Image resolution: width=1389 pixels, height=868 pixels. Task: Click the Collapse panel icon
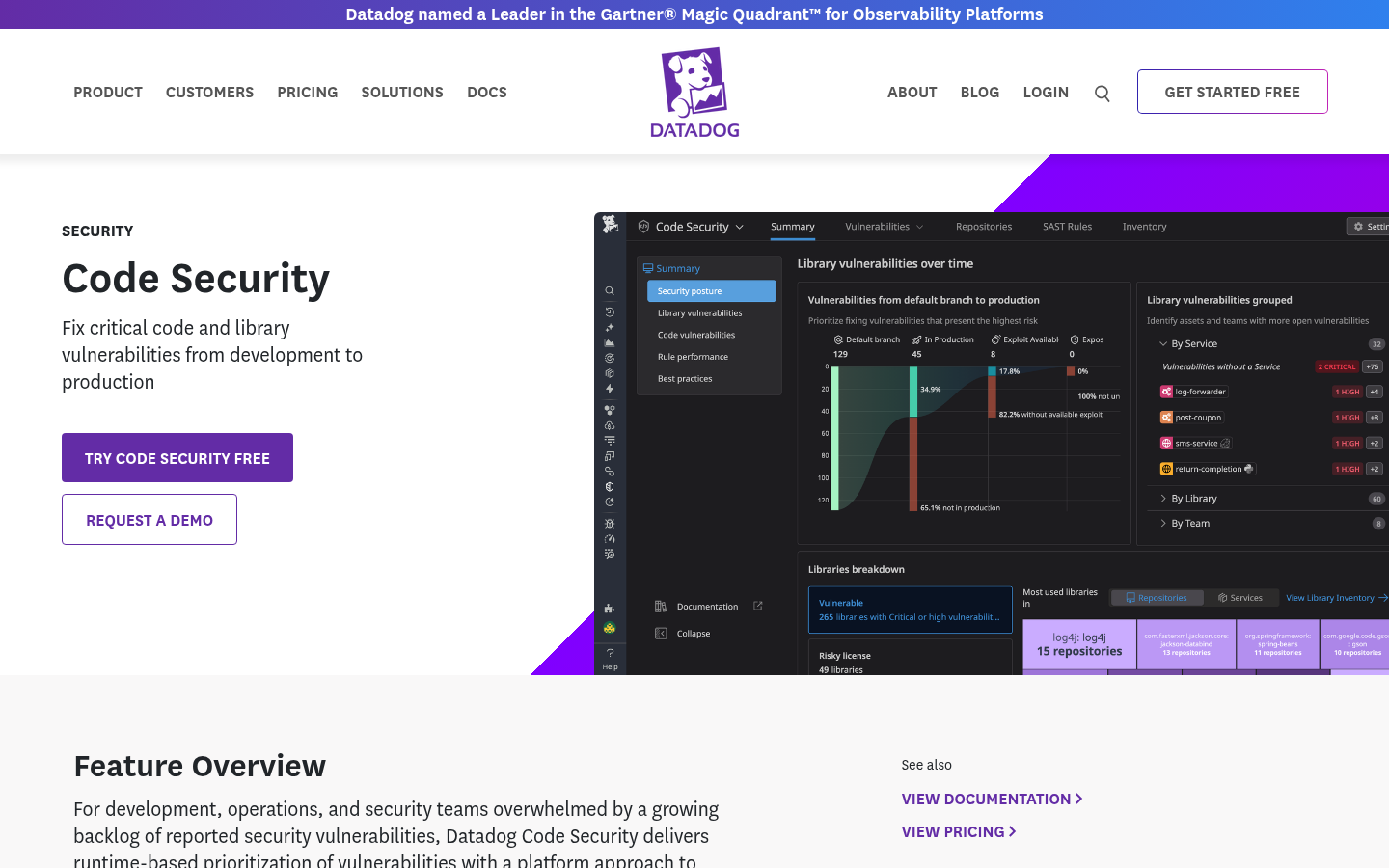pyautogui.click(x=661, y=634)
